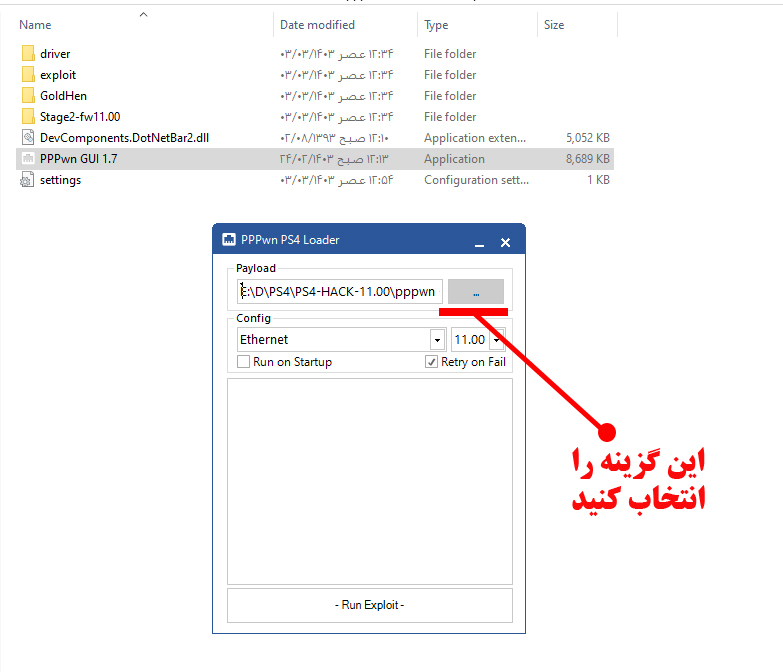
Task: Click the PPPwn PS4 Loader title bar icon
Action: click(228, 240)
